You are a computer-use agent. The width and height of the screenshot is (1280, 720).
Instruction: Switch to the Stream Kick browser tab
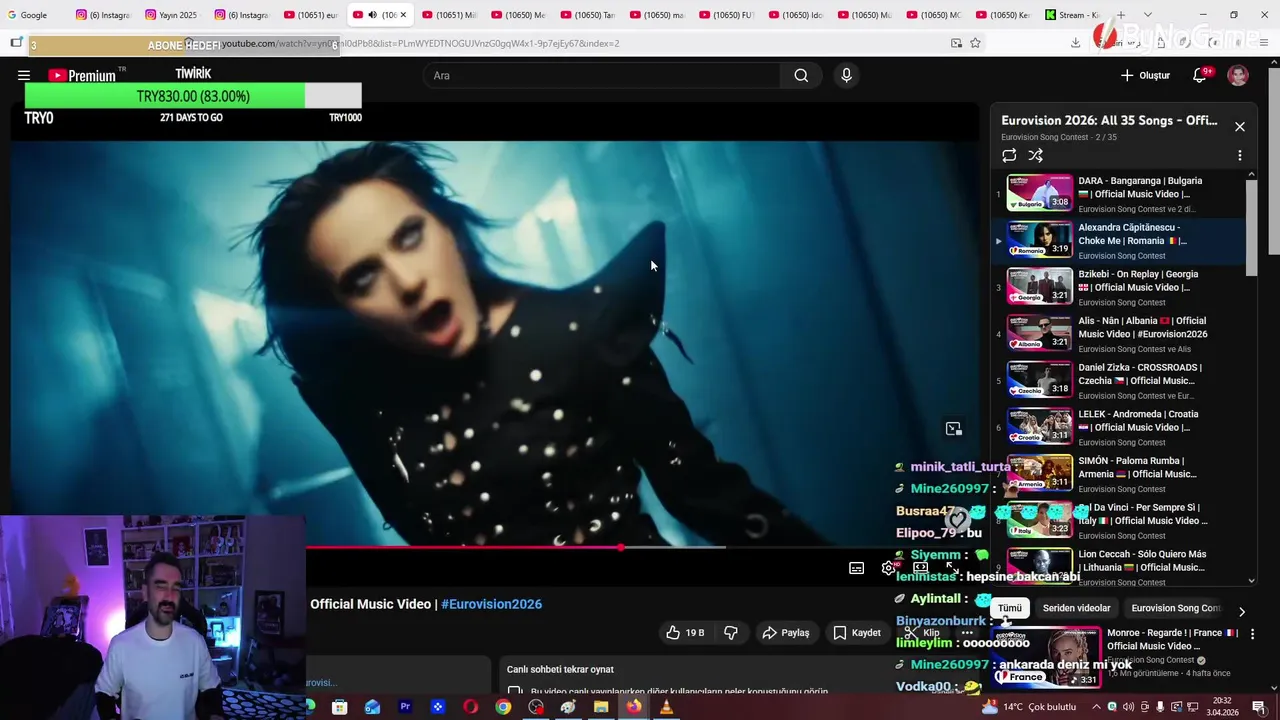pos(1073,15)
